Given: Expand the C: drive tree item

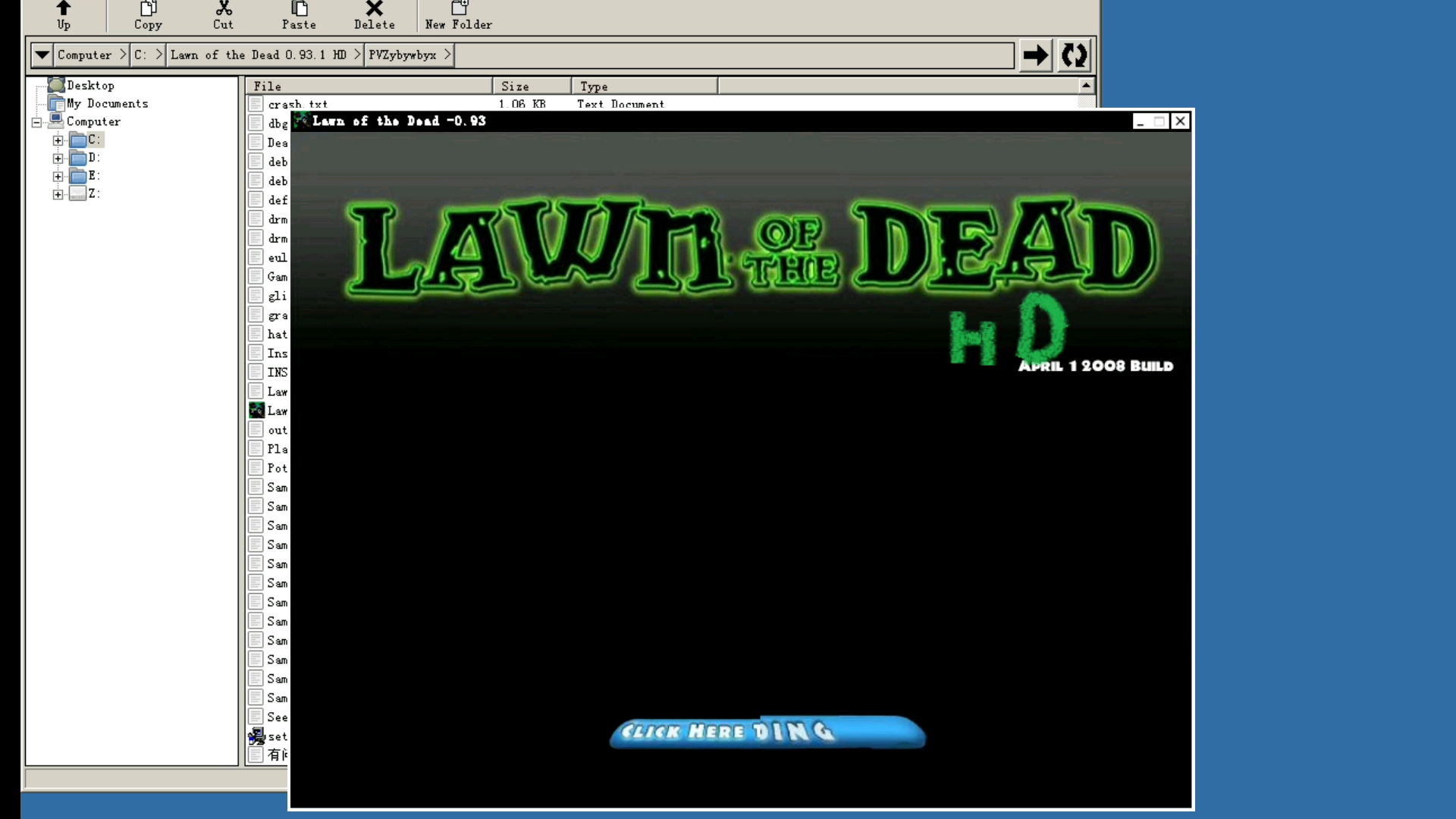Looking at the screenshot, I should 57,139.
